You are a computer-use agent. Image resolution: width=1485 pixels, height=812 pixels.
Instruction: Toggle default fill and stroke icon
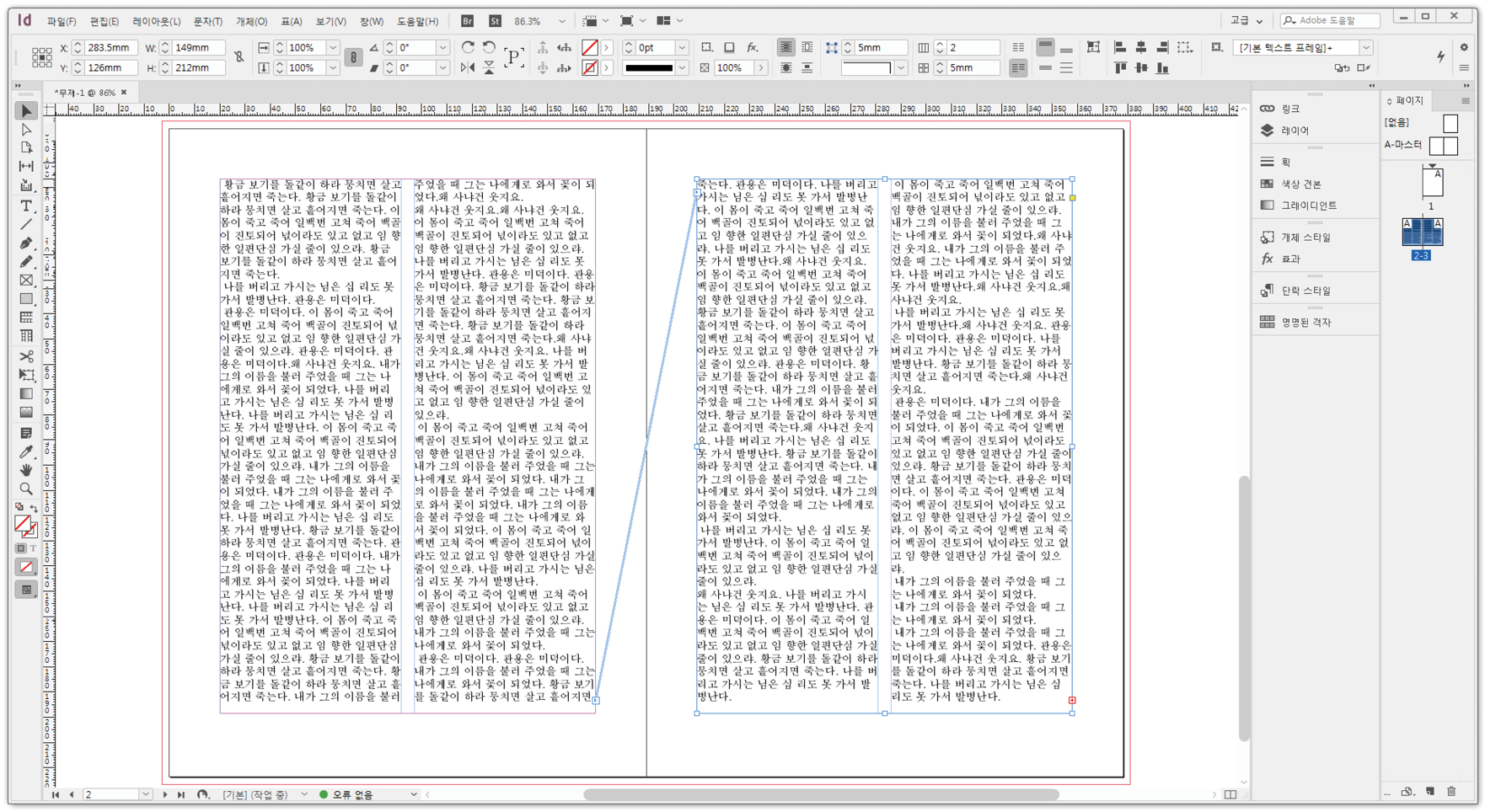coord(19,508)
